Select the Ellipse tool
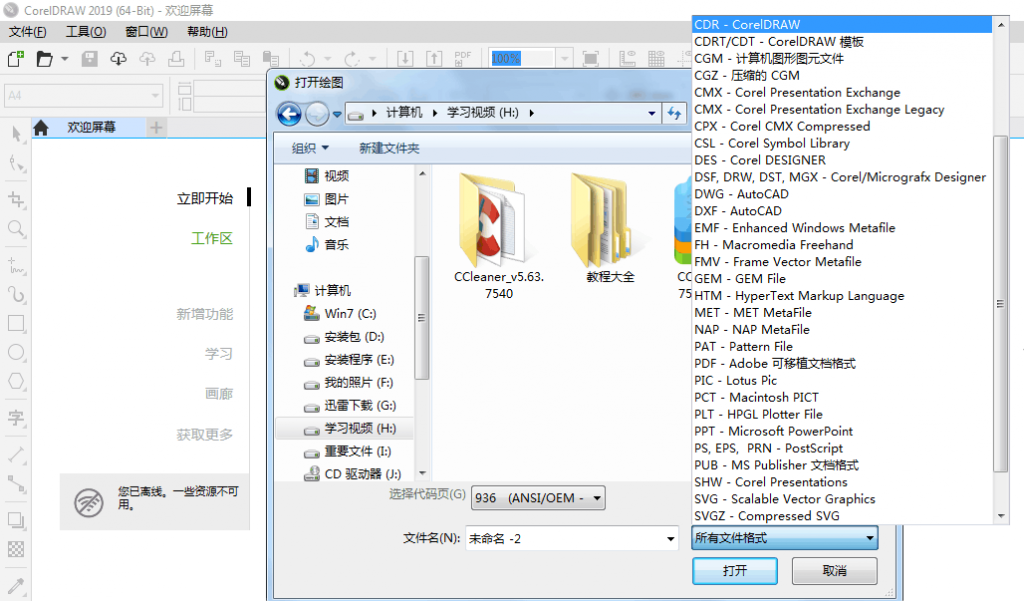Image resolution: width=1024 pixels, height=601 pixels. point(16,353)
